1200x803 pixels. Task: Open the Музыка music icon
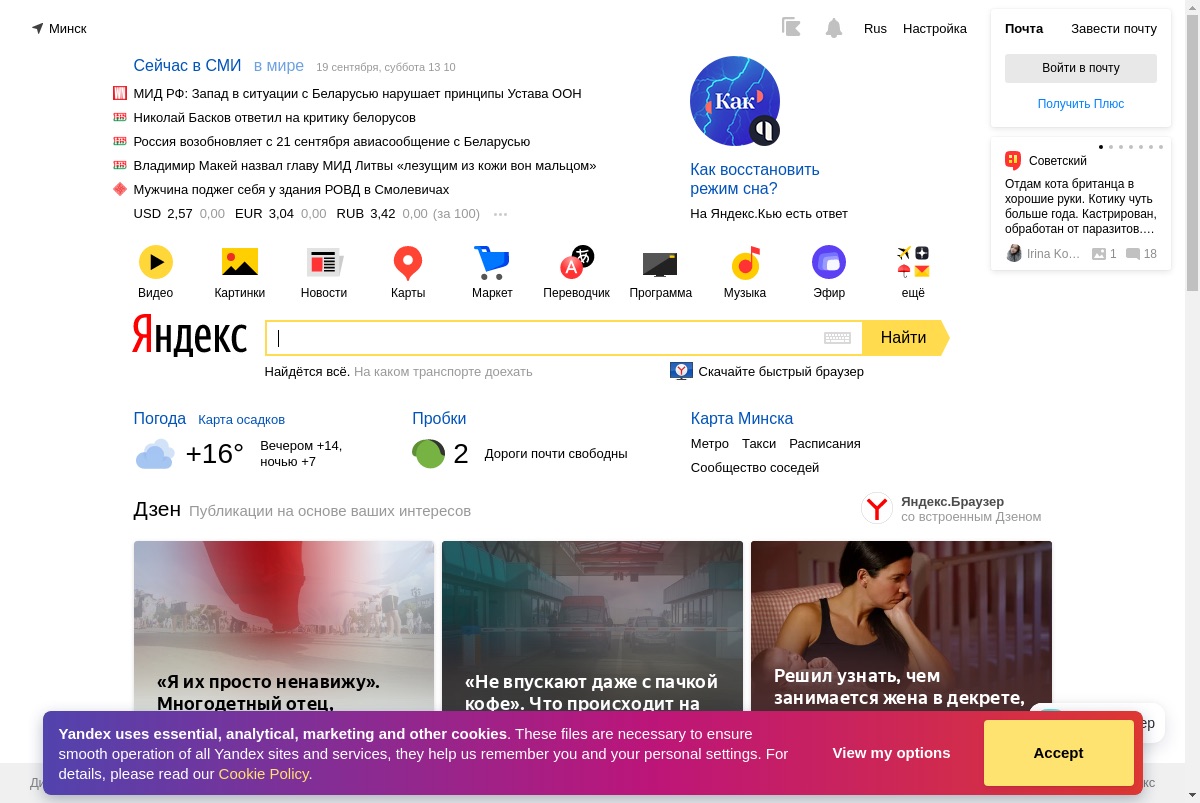pos(745,263)
